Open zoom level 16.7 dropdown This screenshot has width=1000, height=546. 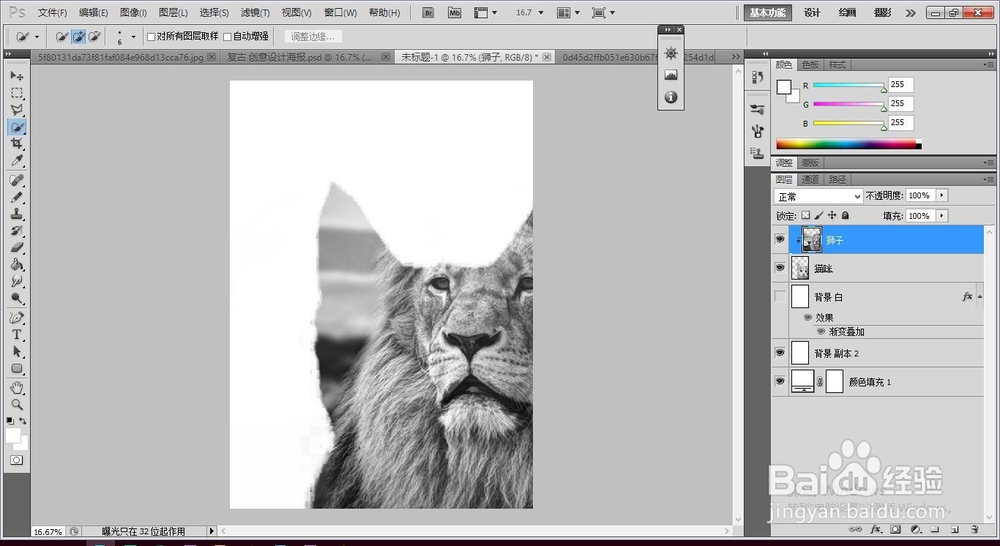click(541, 13)
